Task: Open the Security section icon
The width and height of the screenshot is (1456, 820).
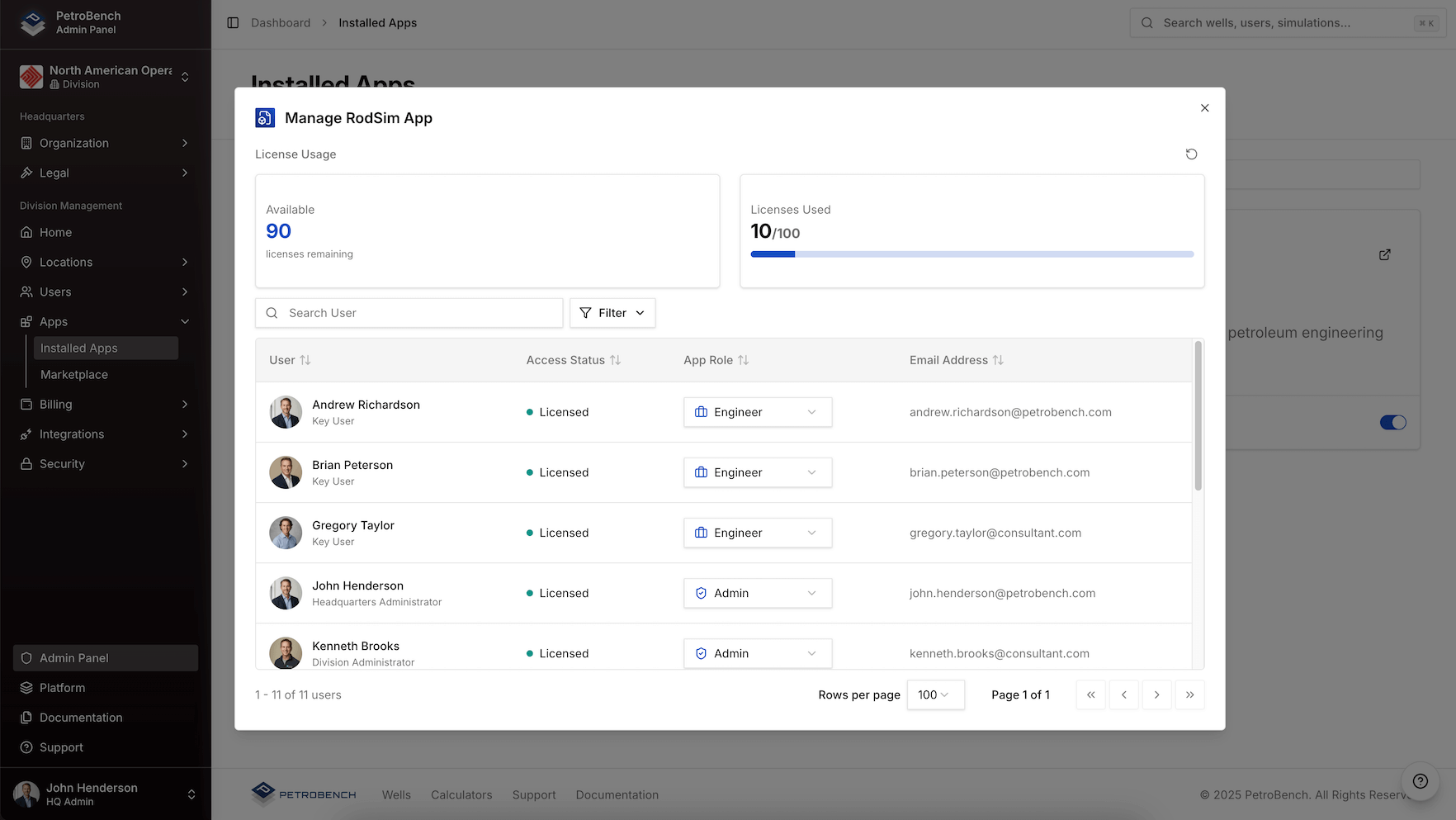Action: point(27,463)
